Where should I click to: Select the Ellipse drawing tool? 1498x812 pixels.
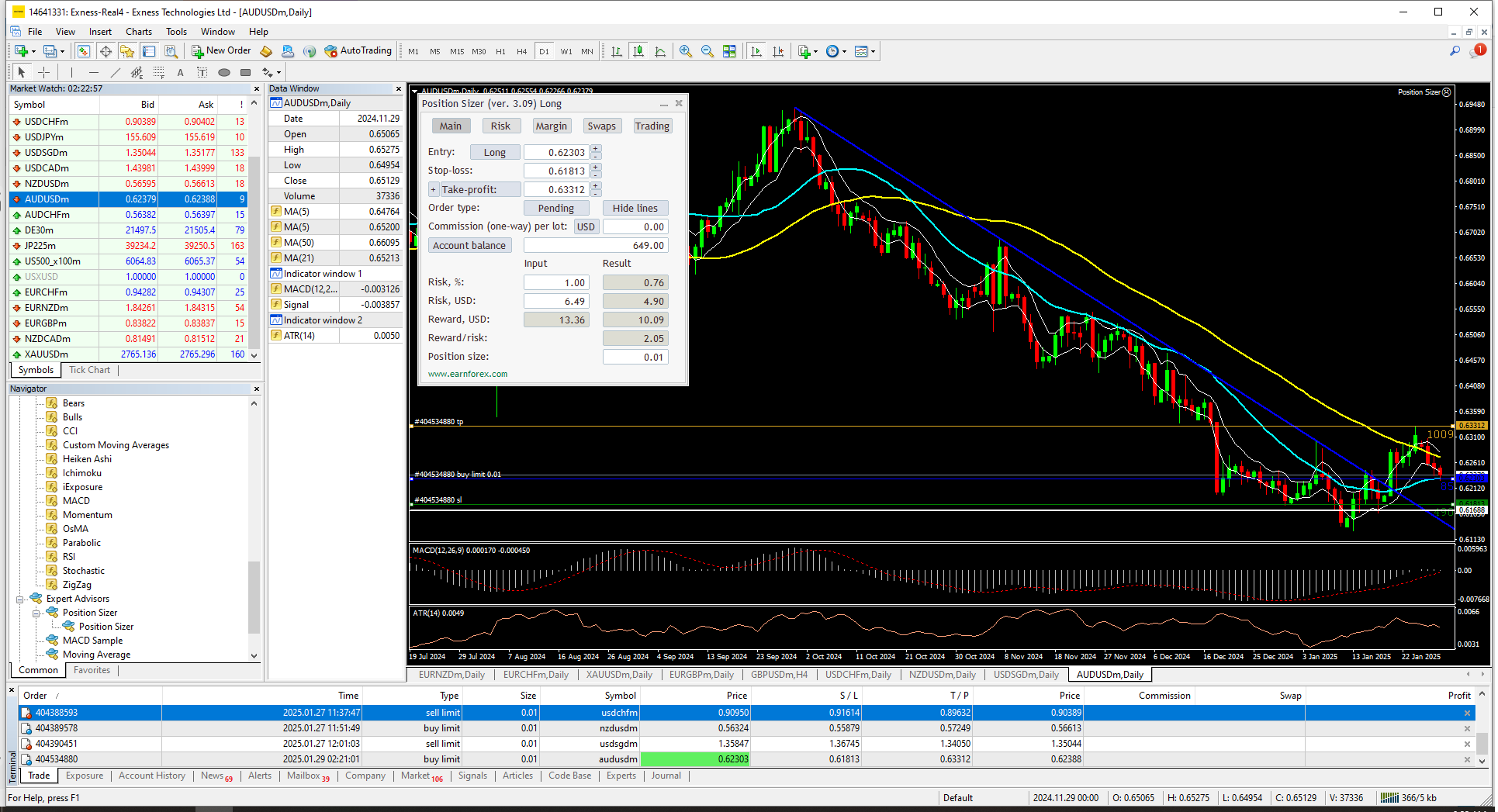point(224,72)
